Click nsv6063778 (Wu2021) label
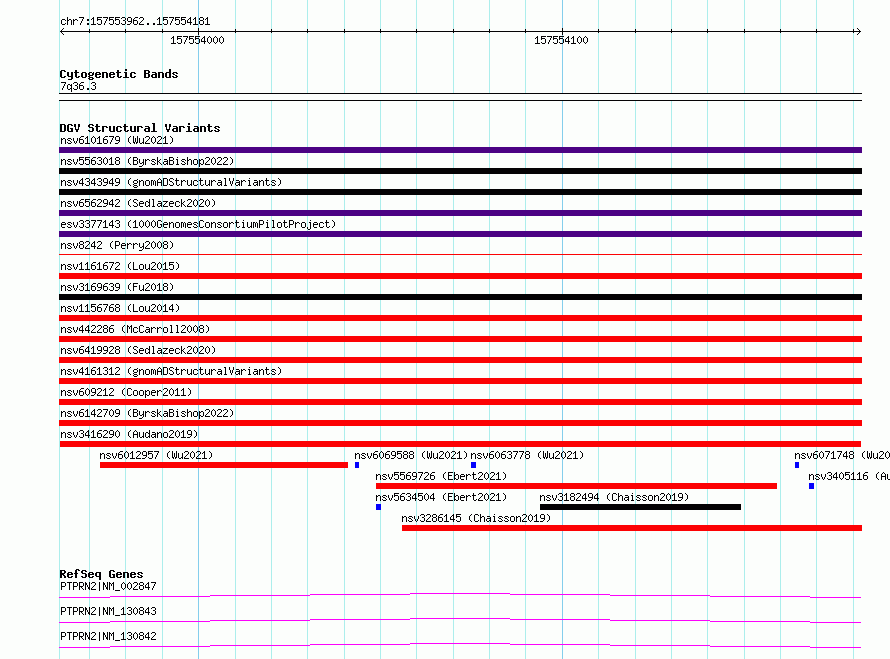This screenshot has height=659, width=890. (527, 455)
